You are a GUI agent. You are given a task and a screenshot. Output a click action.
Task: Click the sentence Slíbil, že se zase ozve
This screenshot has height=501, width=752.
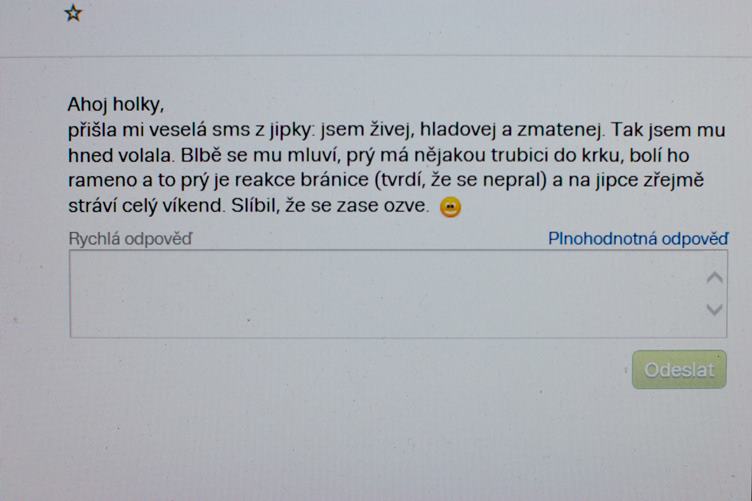click(x=330, y=206)
